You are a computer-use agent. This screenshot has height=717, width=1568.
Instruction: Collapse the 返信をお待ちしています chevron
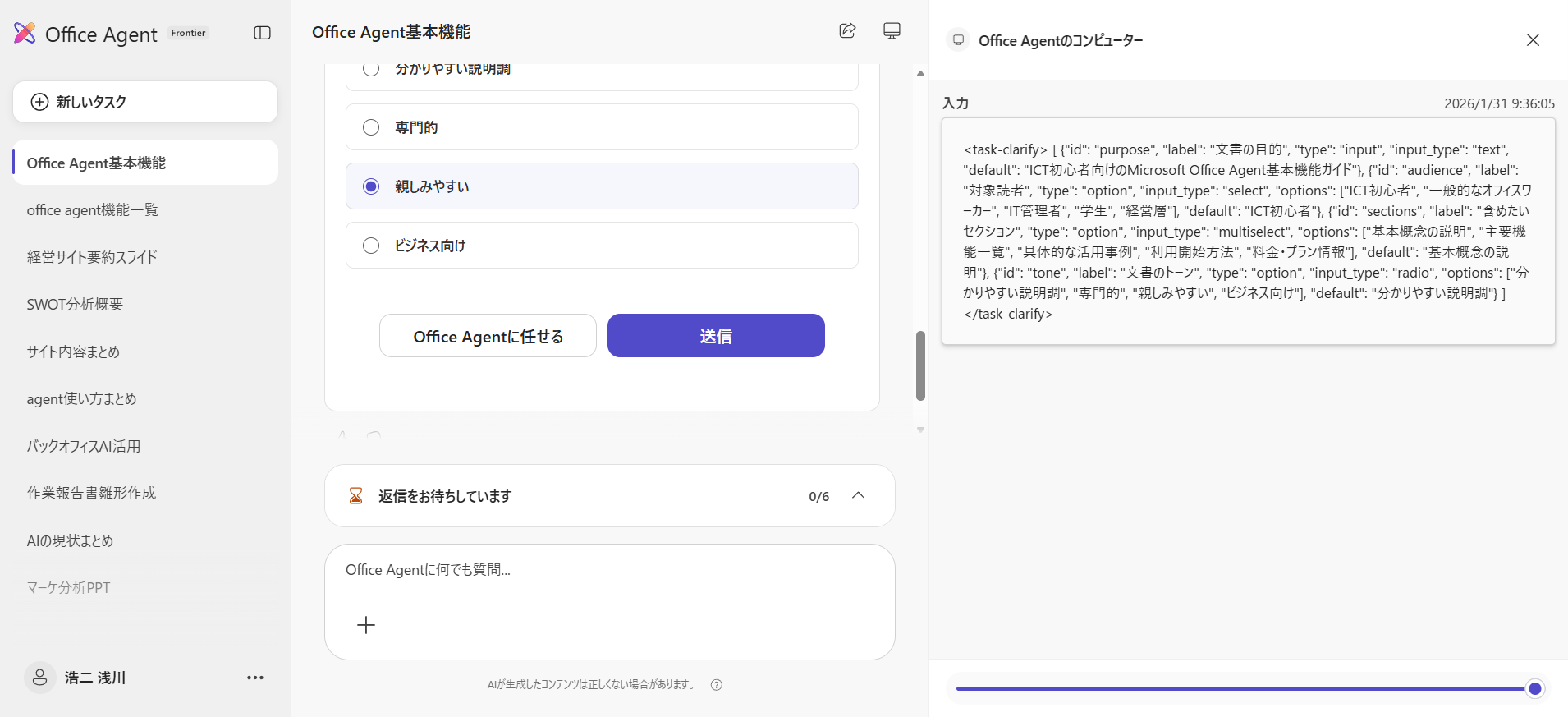point(858,495)
